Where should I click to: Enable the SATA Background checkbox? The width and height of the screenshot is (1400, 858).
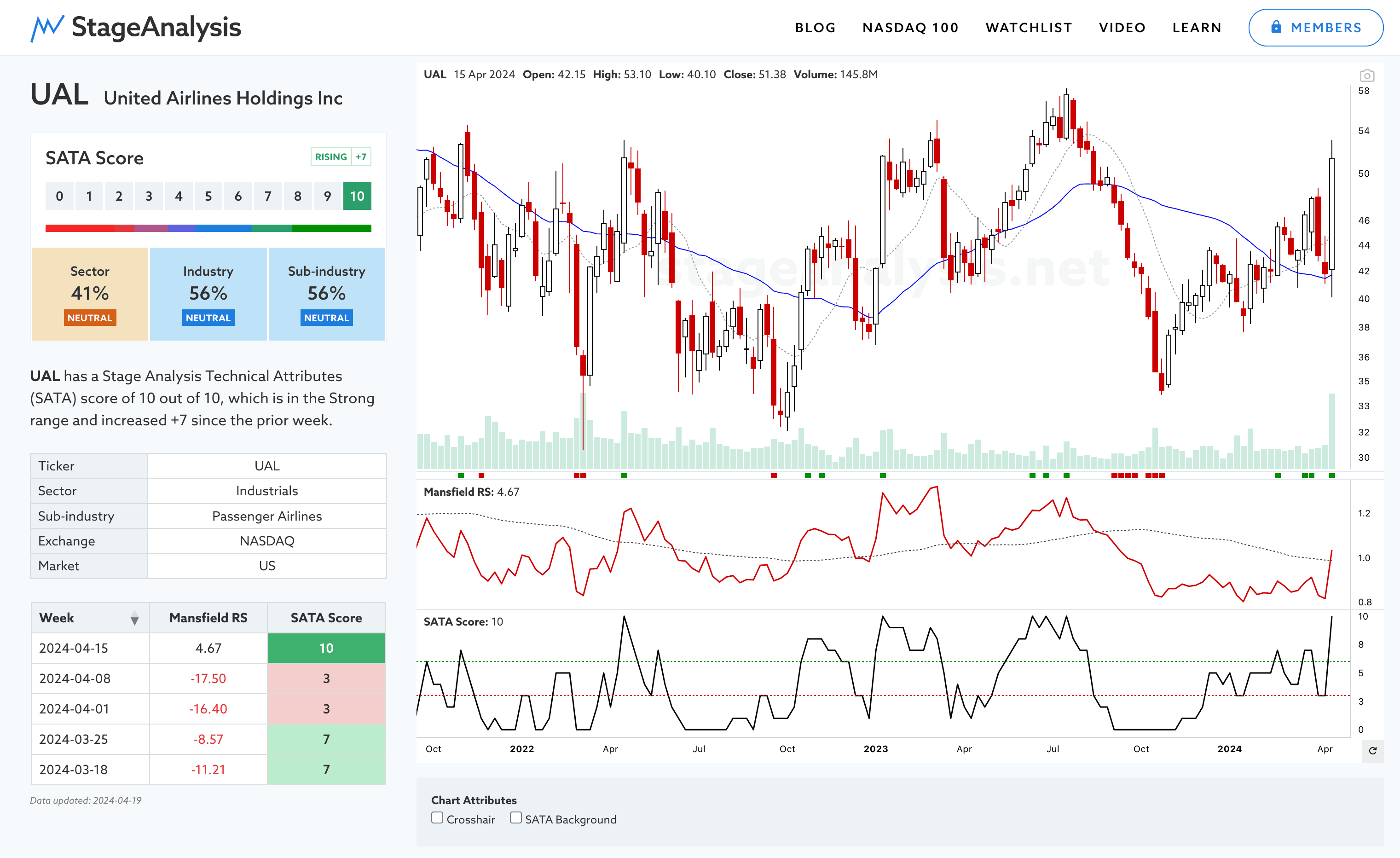[x=515, y=817]
